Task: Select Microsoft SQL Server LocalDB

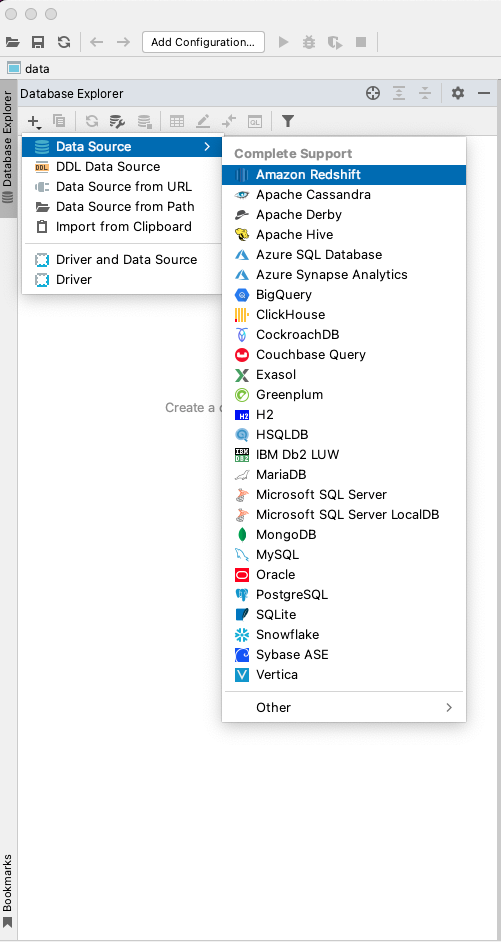Action: [344, 514]
